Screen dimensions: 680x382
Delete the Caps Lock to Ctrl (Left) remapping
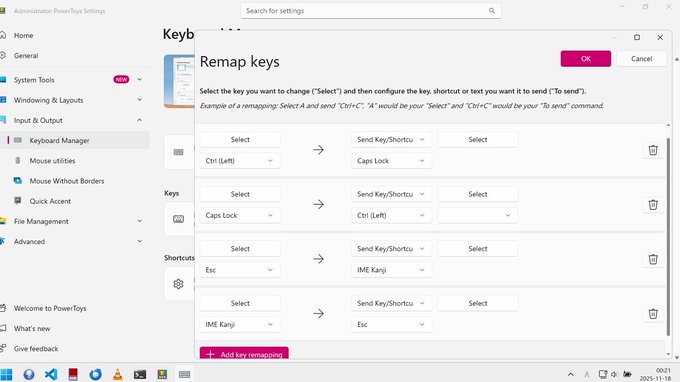click(x=653, y=205)
